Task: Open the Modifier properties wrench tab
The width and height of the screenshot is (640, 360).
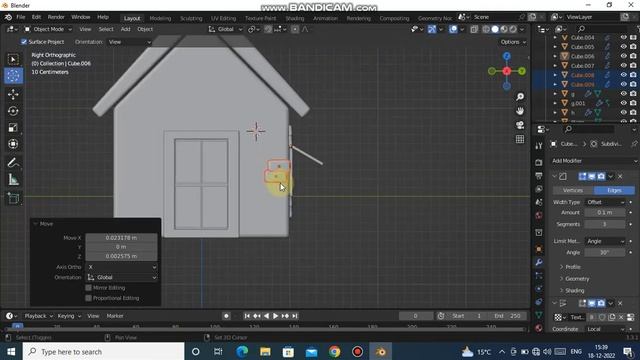Action: 539,262
